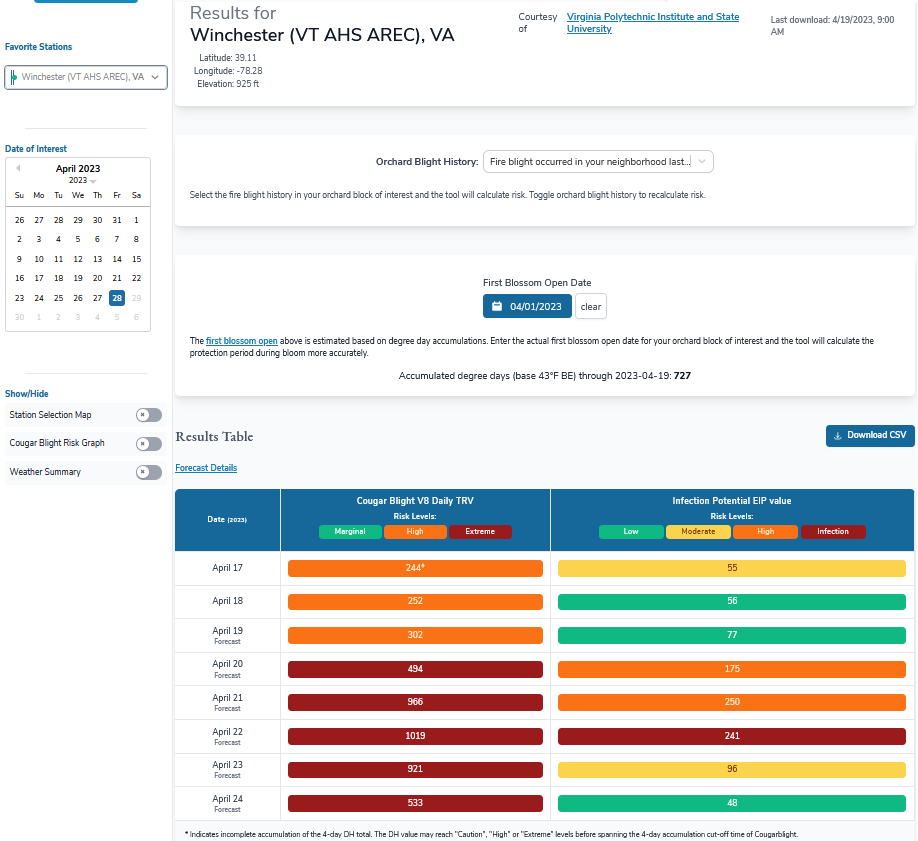Image resolution: width=918 pixels, height=841 pixels.
Task: Click the Low EIP legend swatch
Action: pyautogui.click(x=631, y=532)
